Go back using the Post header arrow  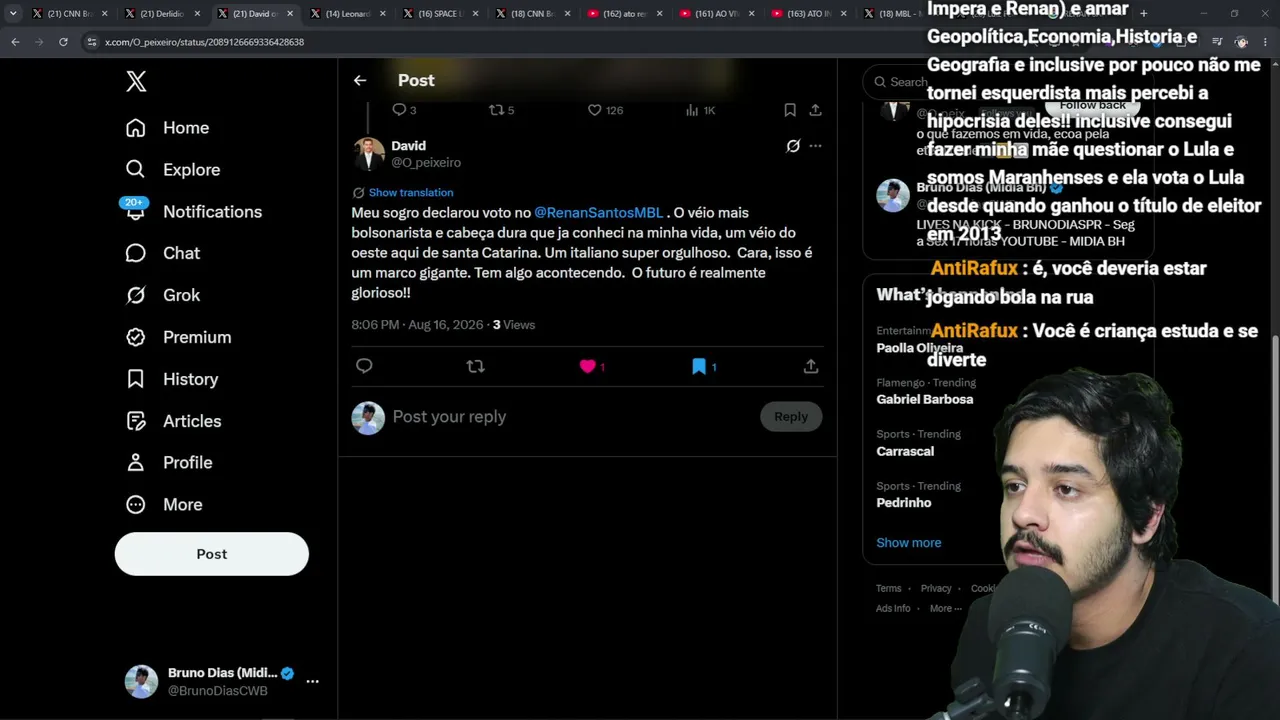coord(360,80)
